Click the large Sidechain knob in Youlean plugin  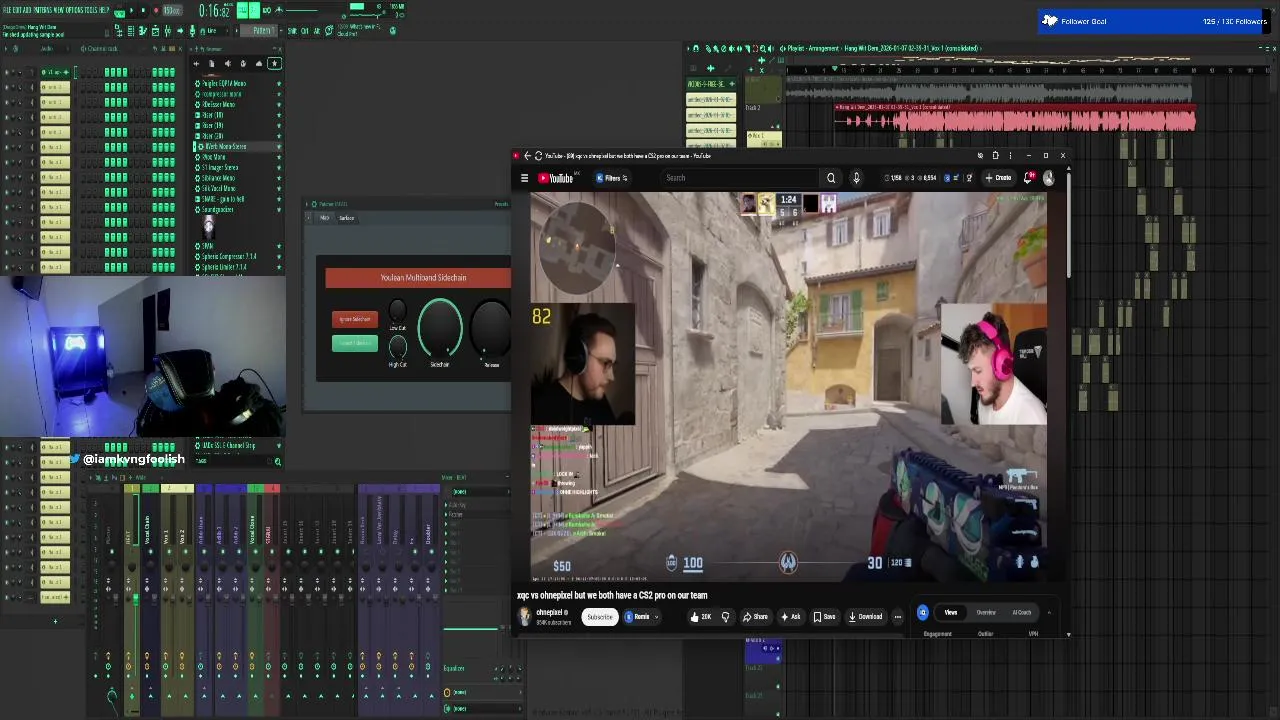[440, 328]
